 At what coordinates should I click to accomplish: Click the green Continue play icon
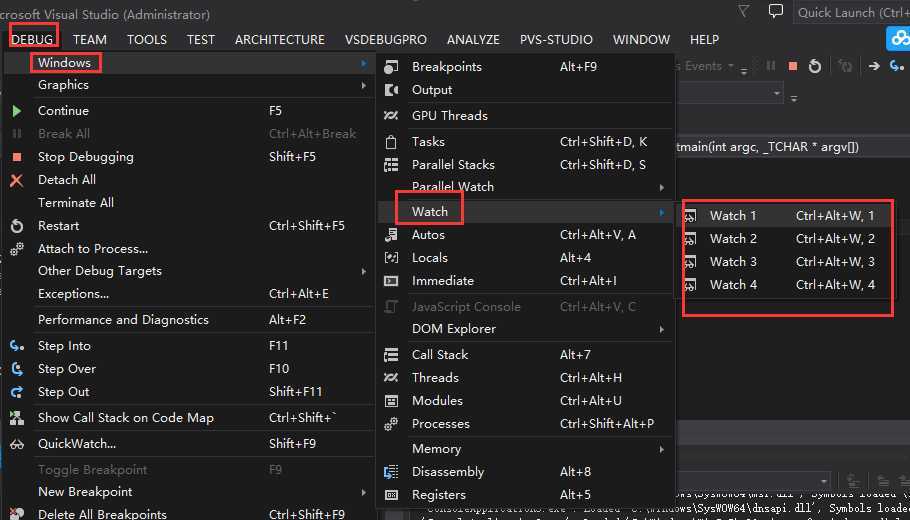click(17, 111)
